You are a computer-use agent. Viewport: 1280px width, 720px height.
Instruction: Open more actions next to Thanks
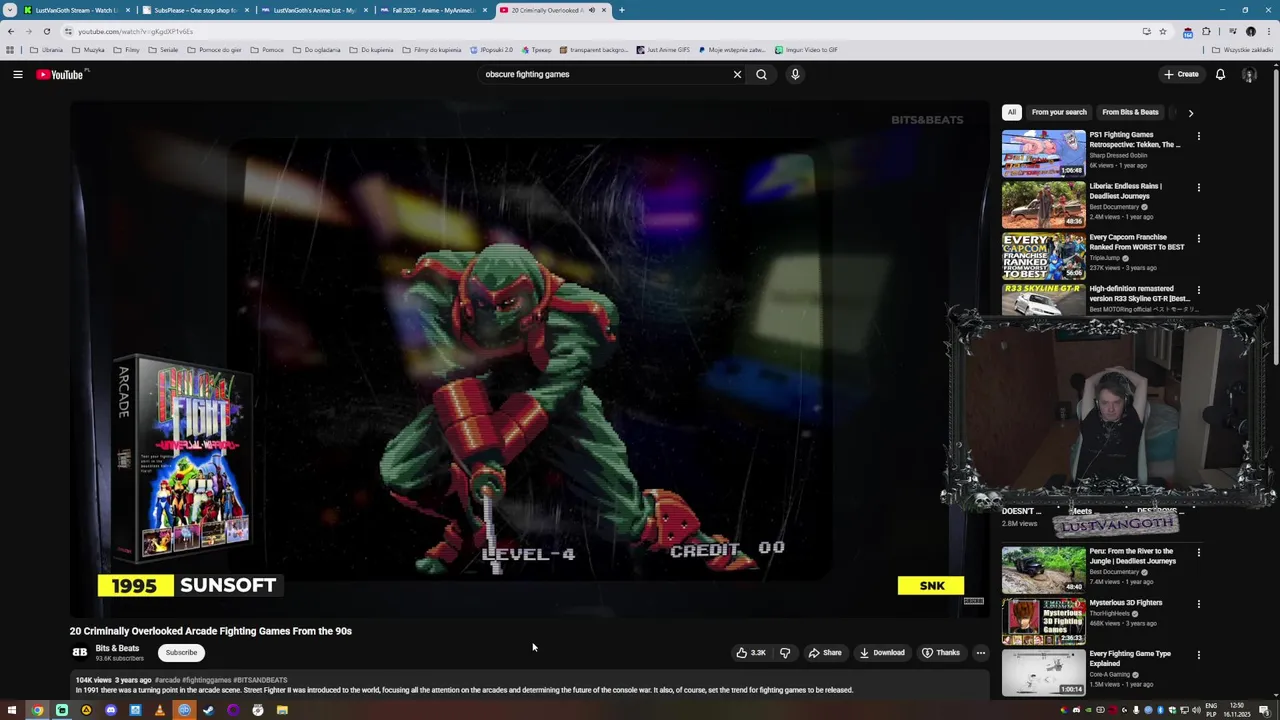click(980, 653)
